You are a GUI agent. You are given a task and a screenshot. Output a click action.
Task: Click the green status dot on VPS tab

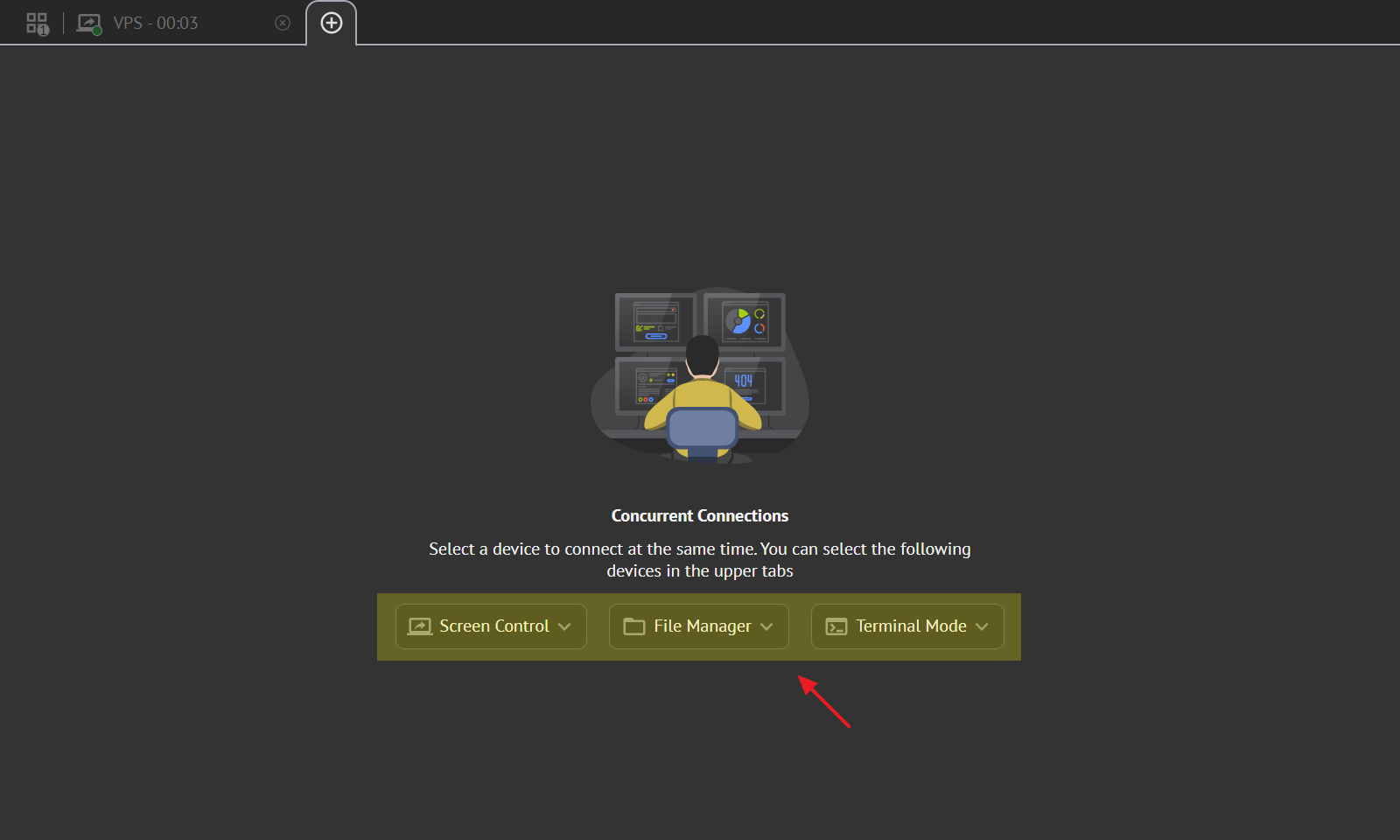point(97,31)
